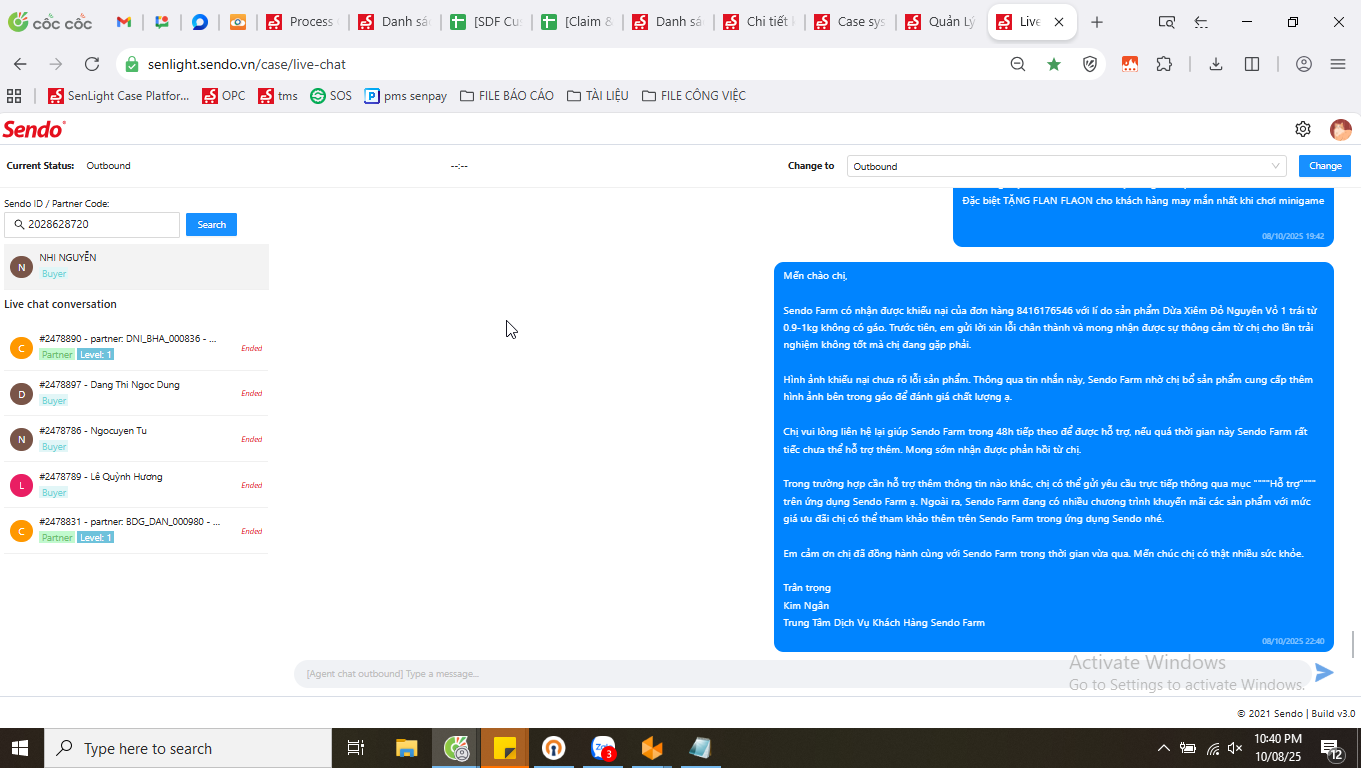Select buyer NHI NGUYỄN
Image resolution: width=1361 pixels, height=768 pixels.
click(x=136, y=266)
